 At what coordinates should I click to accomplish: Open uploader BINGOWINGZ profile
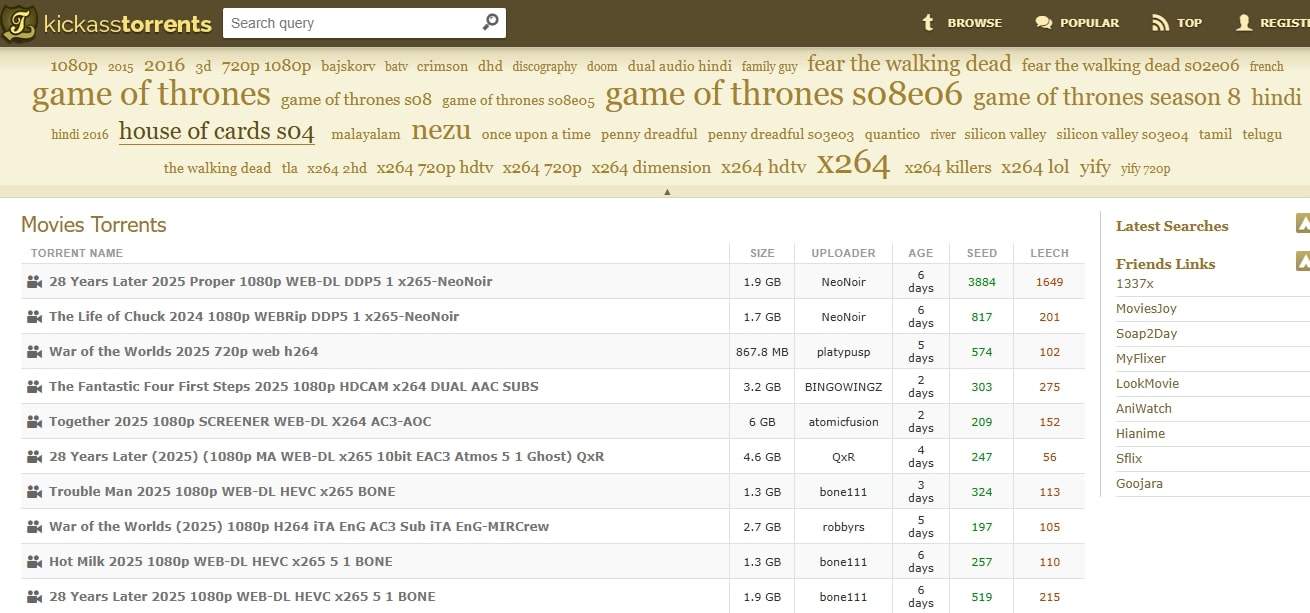843,387
